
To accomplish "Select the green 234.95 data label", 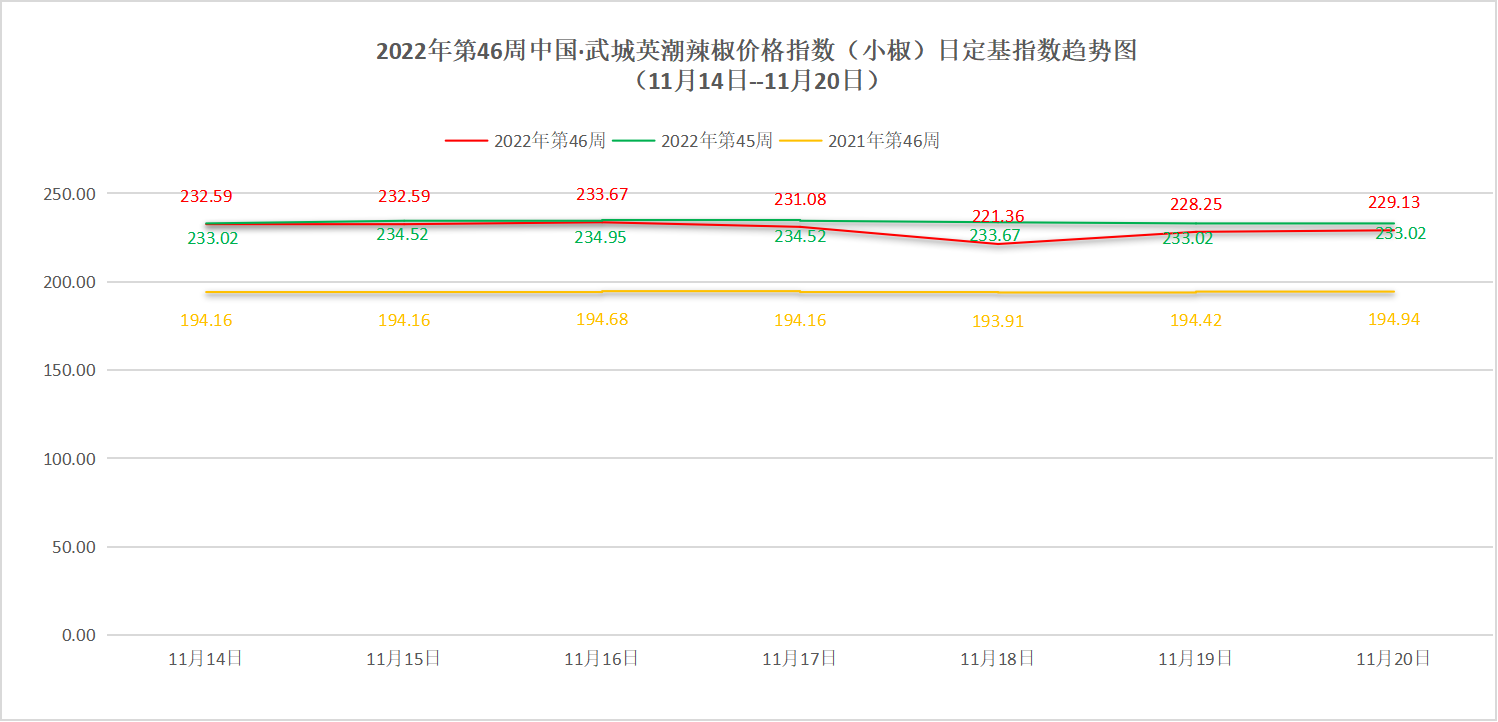I will (x=601, y=238).
